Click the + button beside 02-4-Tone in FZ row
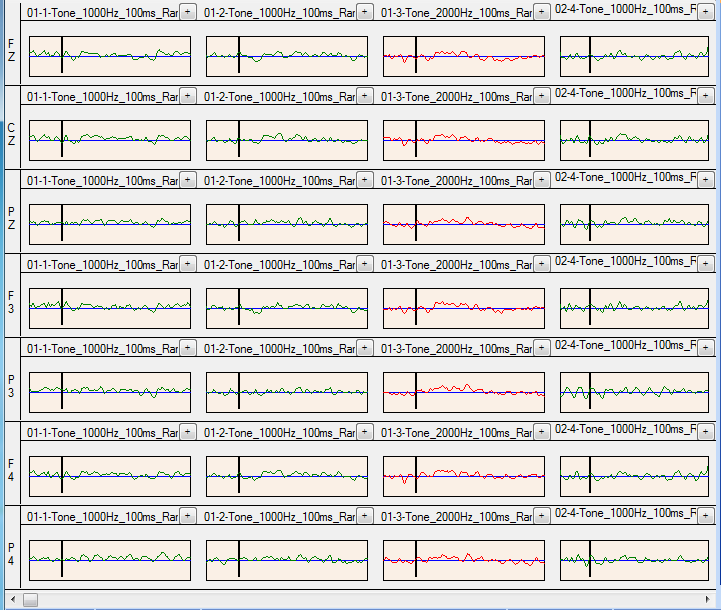This screenshot has height=610, width=721. 705,12
